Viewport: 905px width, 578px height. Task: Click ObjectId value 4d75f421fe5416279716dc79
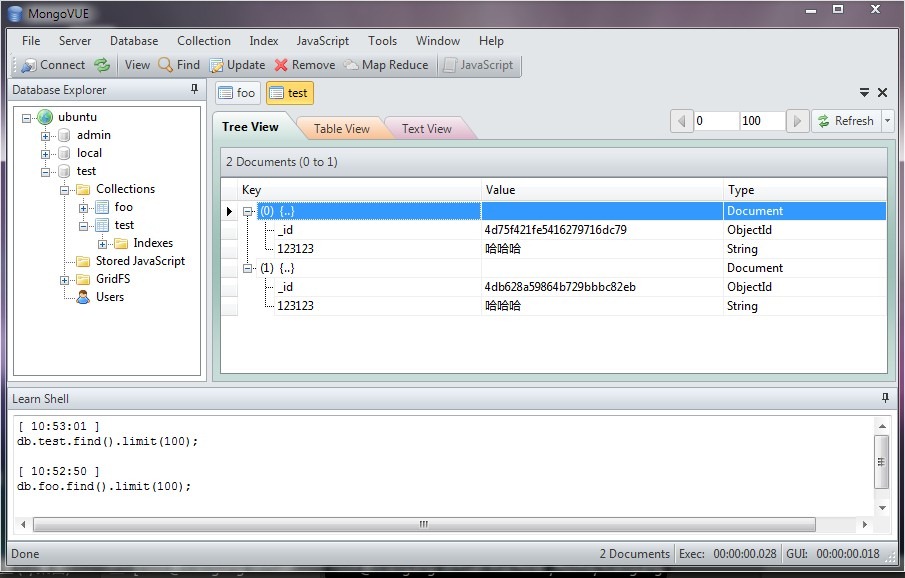[555, 230]
